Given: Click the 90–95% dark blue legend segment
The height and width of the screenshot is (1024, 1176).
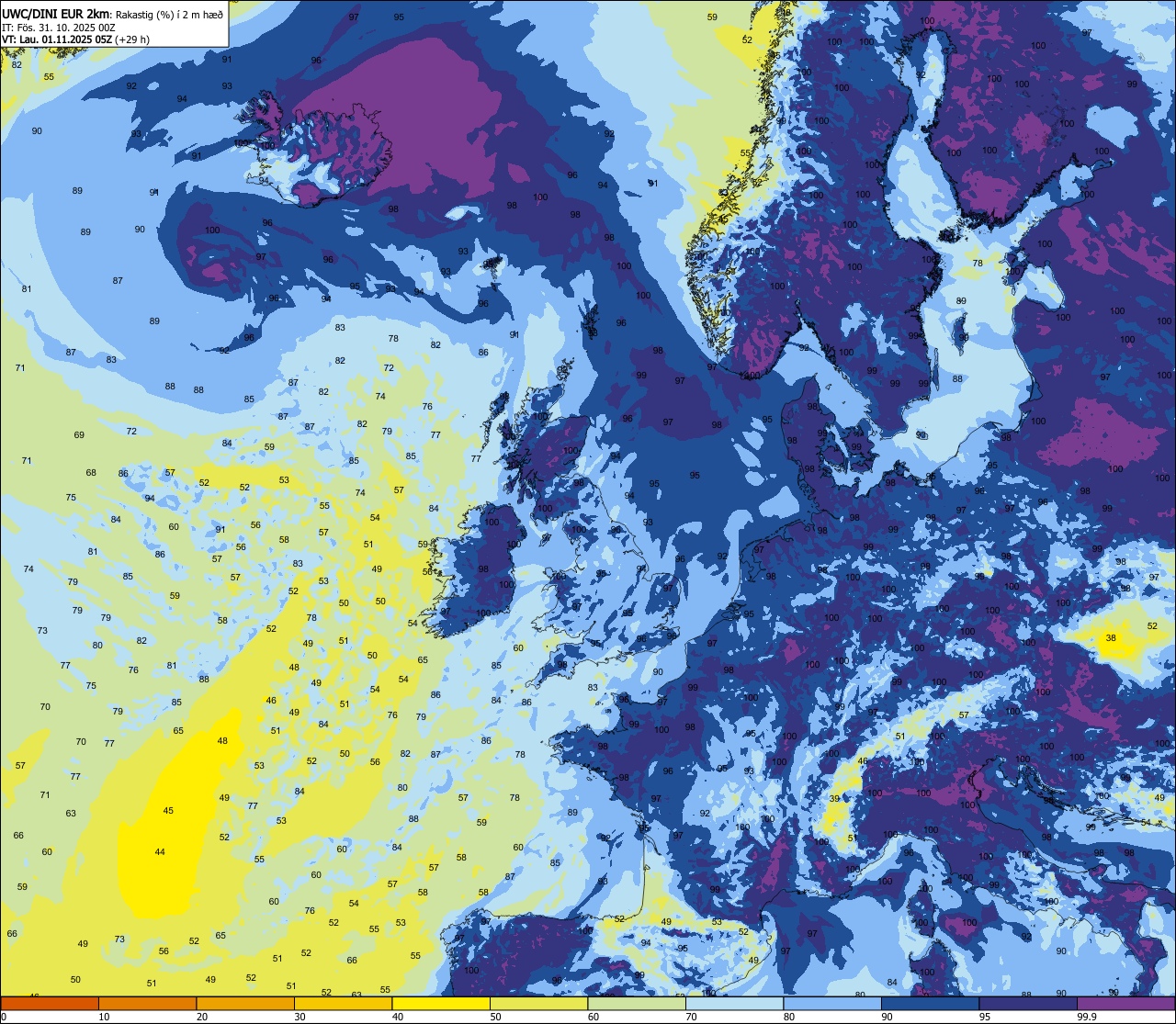Looking at the screenshot, I should (x=930, y=1003).
